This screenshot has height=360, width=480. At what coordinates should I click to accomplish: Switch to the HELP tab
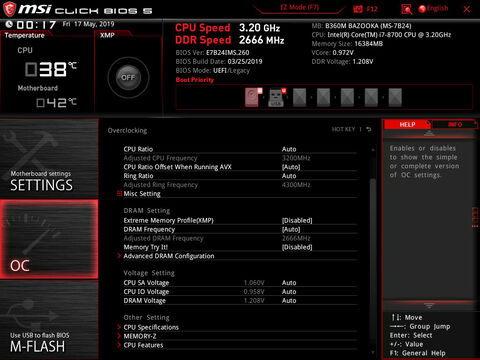point(407,124)
